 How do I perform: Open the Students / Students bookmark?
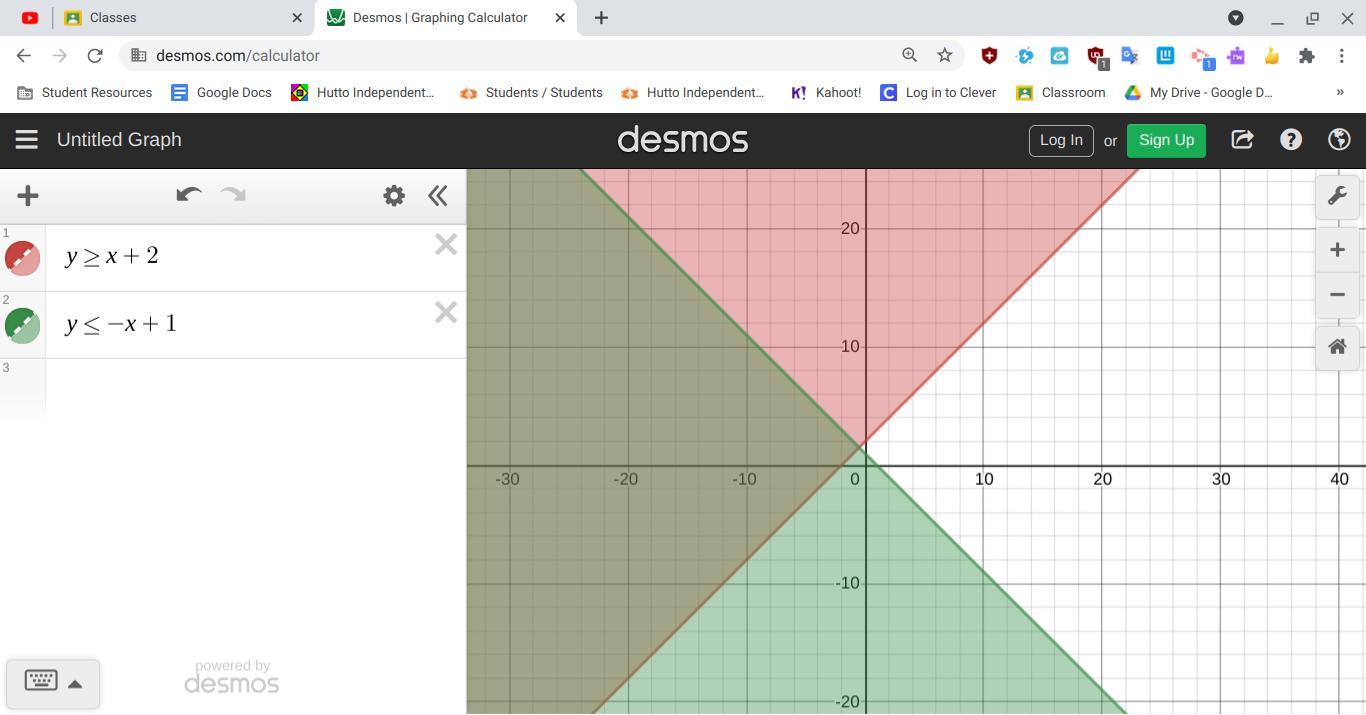pyautogui.click(x=531, y=93)
